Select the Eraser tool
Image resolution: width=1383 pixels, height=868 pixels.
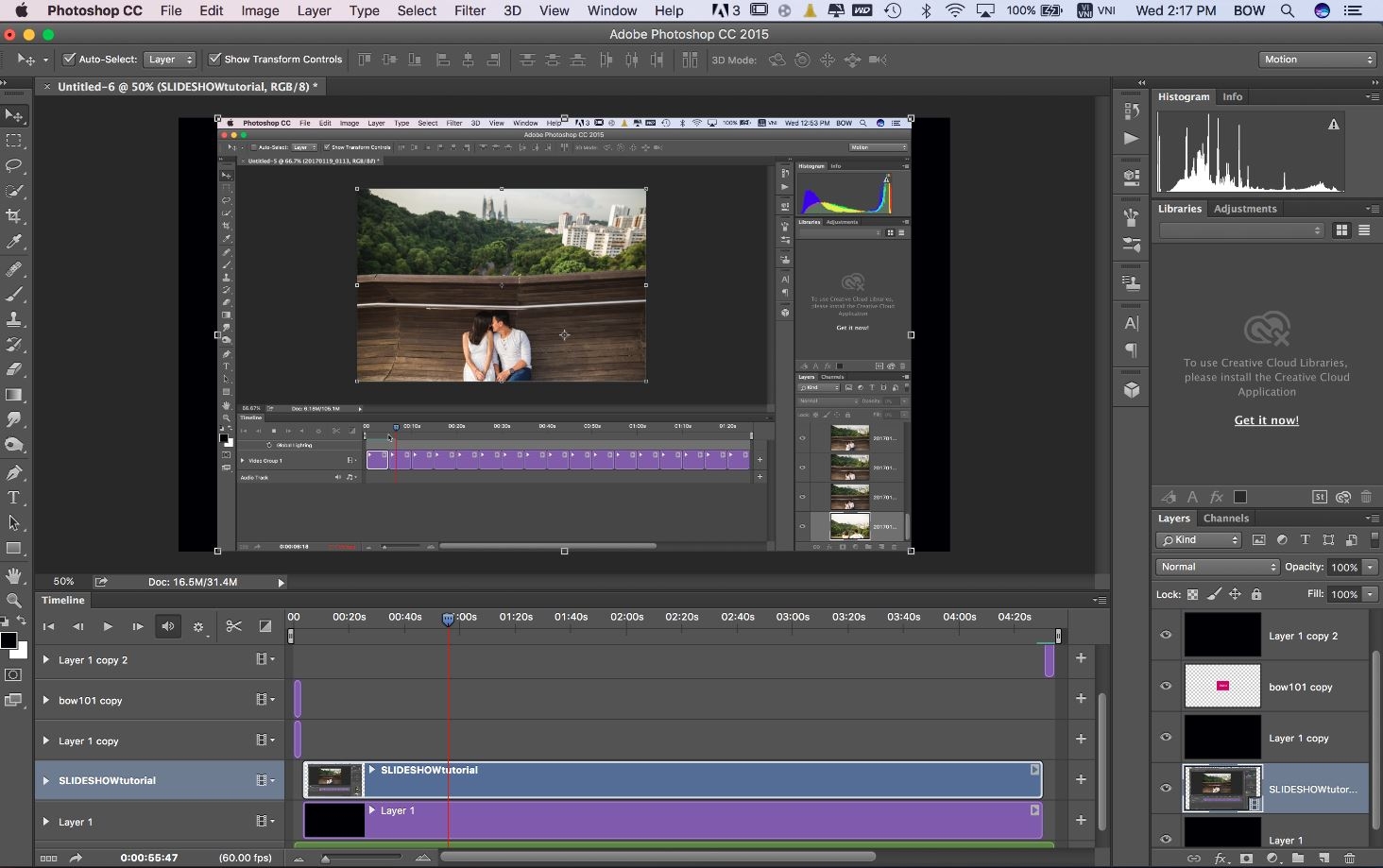pos(14,369)
